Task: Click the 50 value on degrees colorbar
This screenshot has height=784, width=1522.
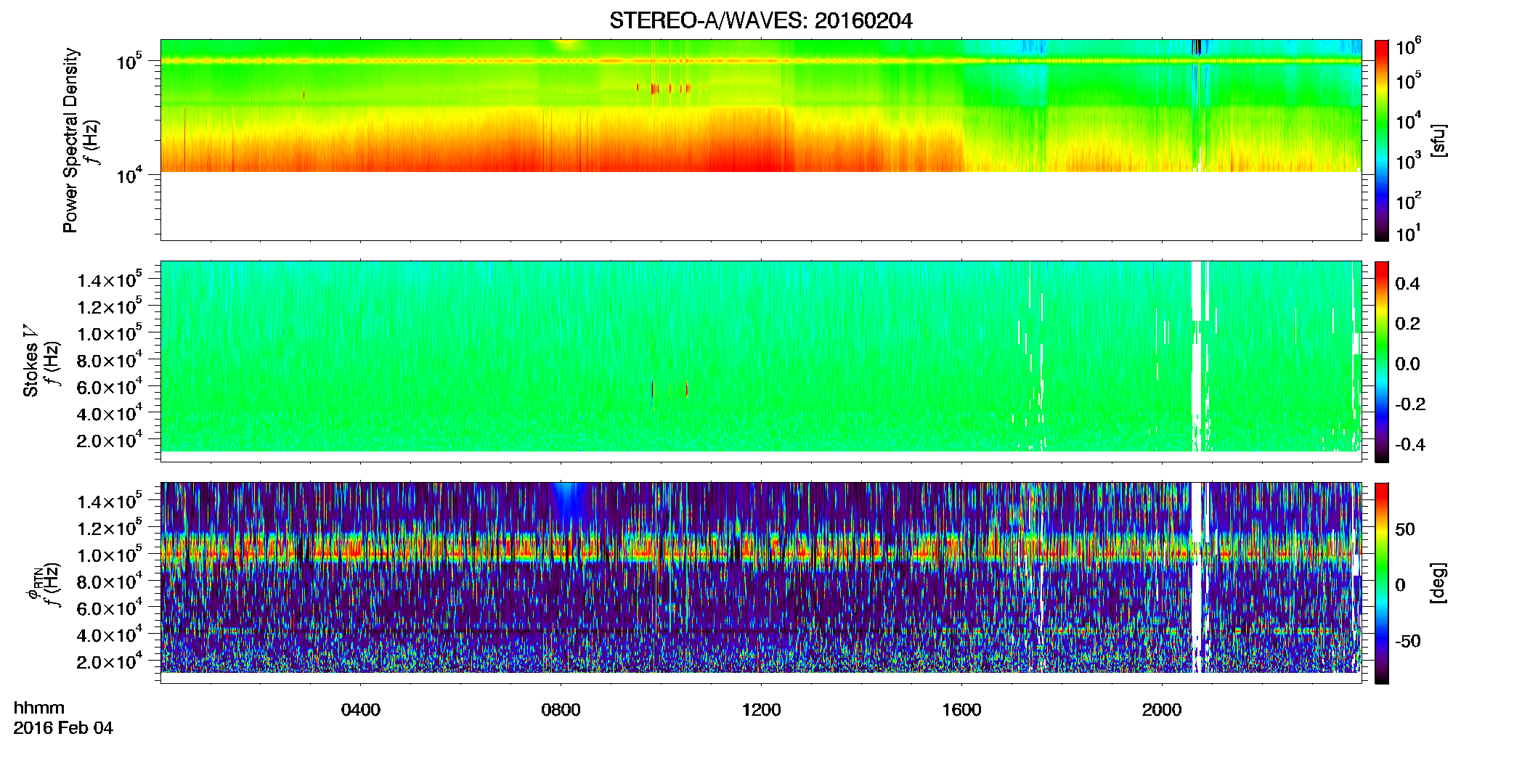Action: 1405,529
